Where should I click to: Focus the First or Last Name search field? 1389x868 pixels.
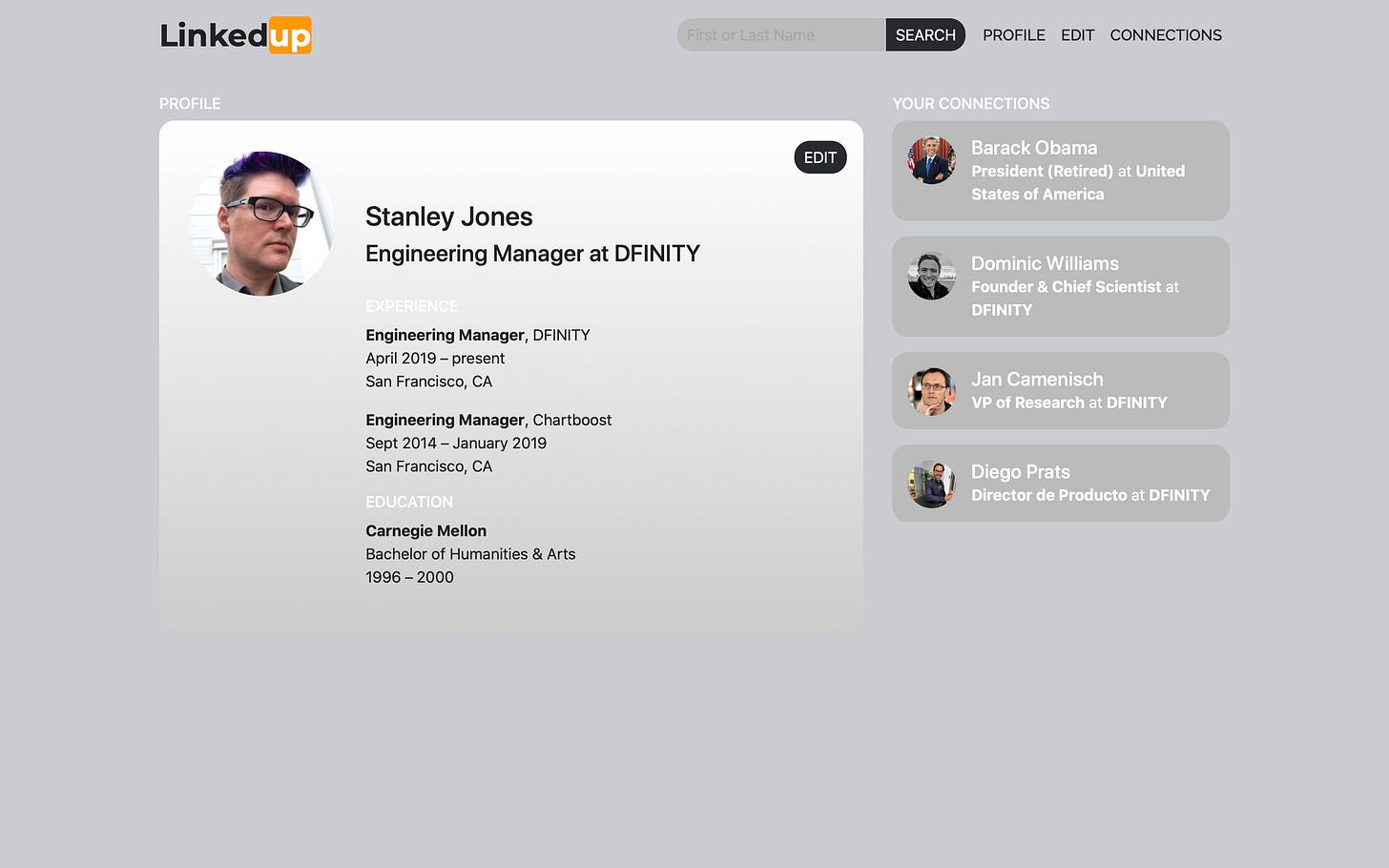point(781,35)
